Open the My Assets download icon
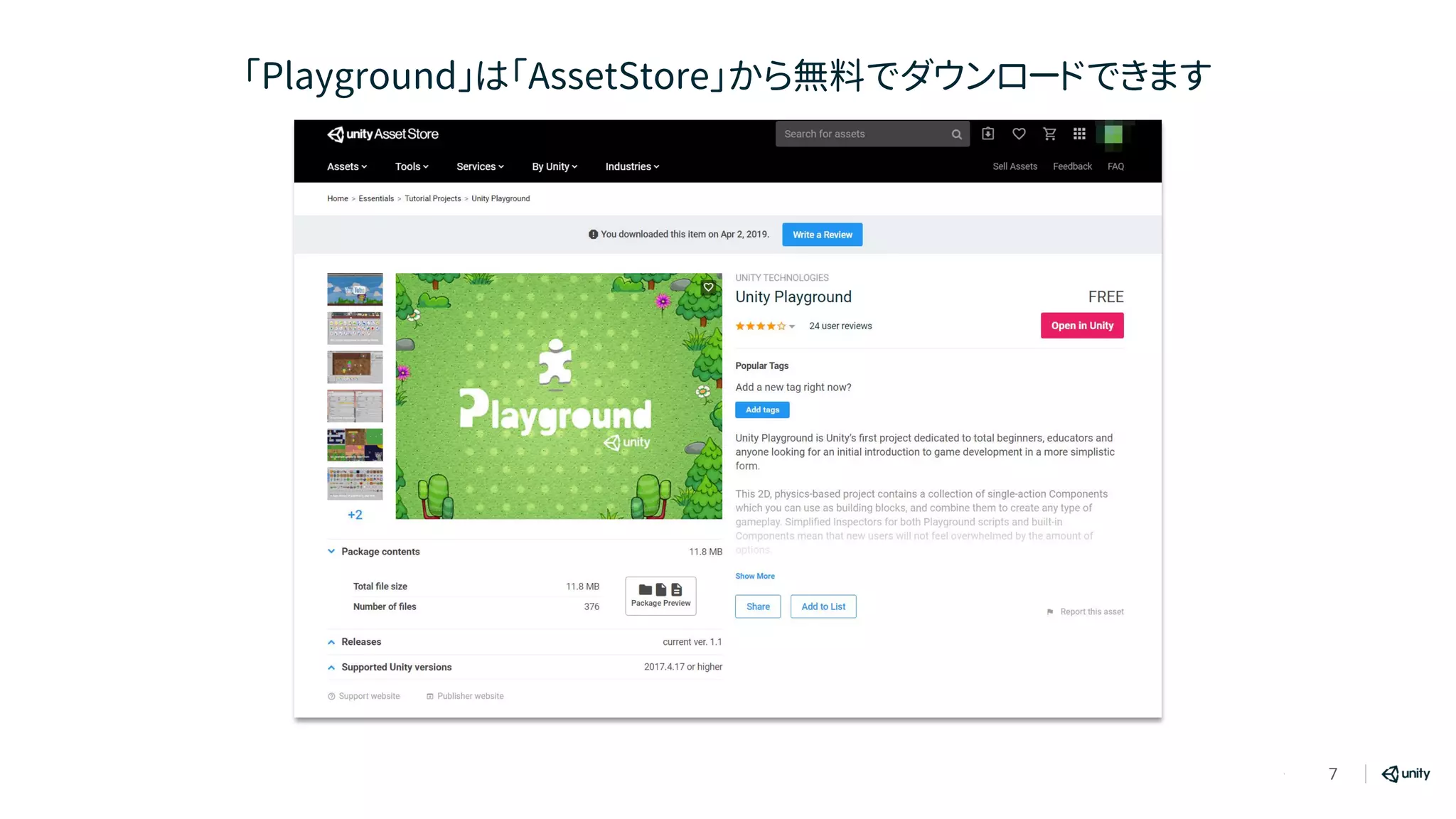 point(987,134)
